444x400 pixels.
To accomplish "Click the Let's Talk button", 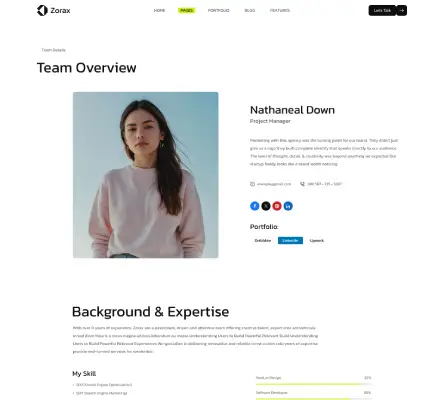I will [x=382, y=10].
